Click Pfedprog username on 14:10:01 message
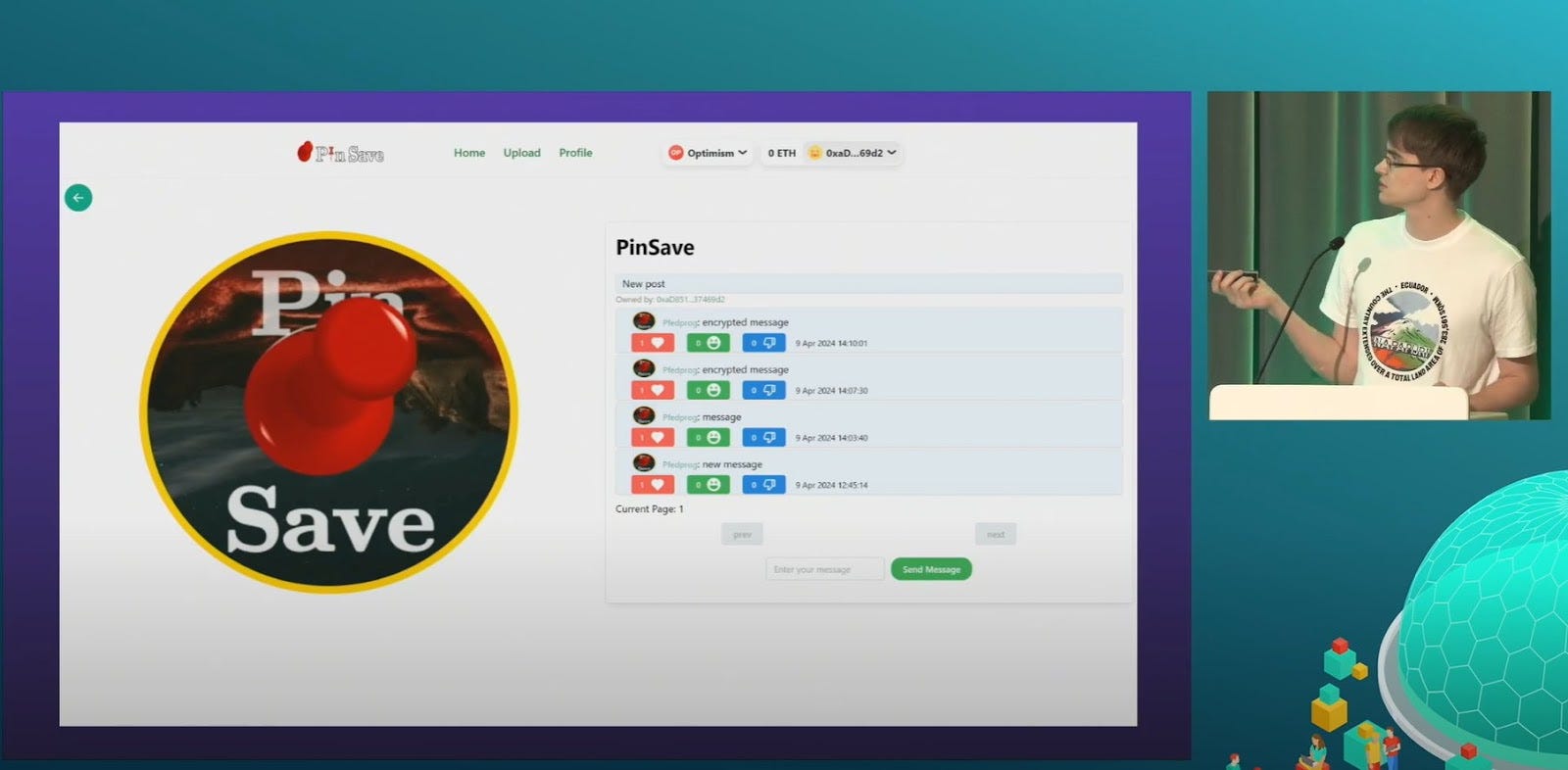Screen dimensions: 1568x770 680,322
